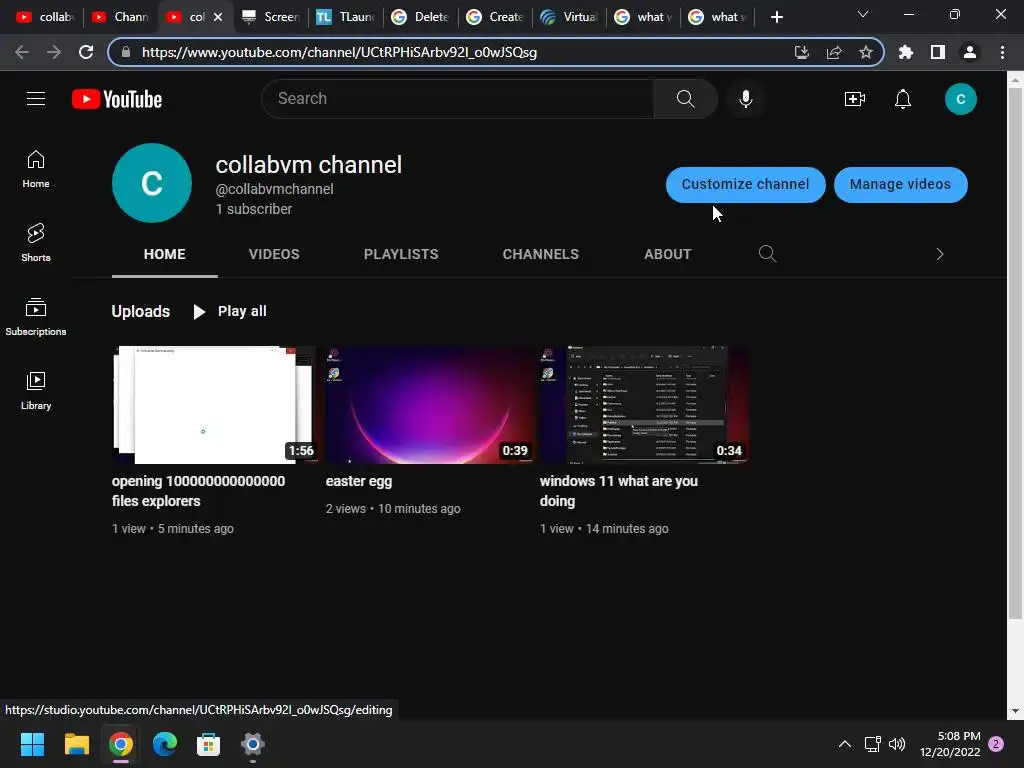Viewport: 1024px width, 768px height.
Task: Open Microsoft Store from the taskbar
Action: tap(208, 744)
